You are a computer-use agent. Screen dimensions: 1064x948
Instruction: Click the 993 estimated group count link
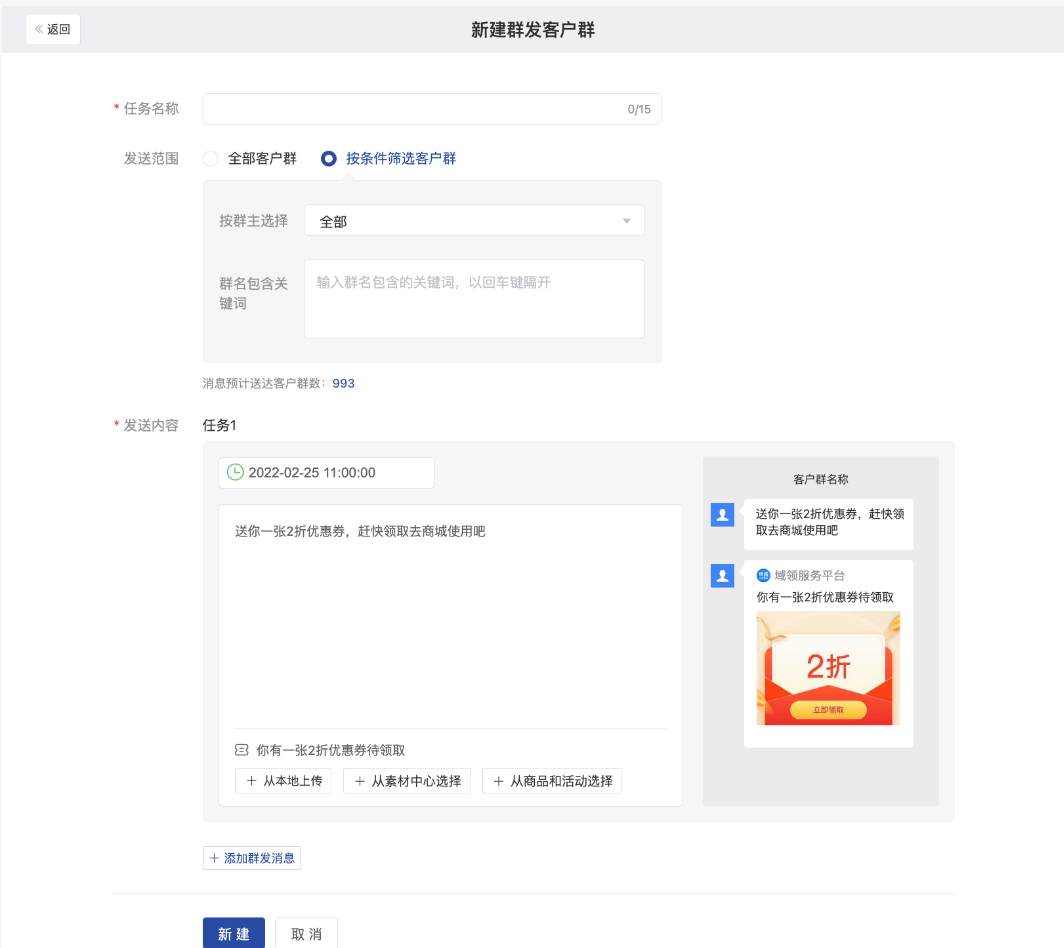click(x=343, y=383)
